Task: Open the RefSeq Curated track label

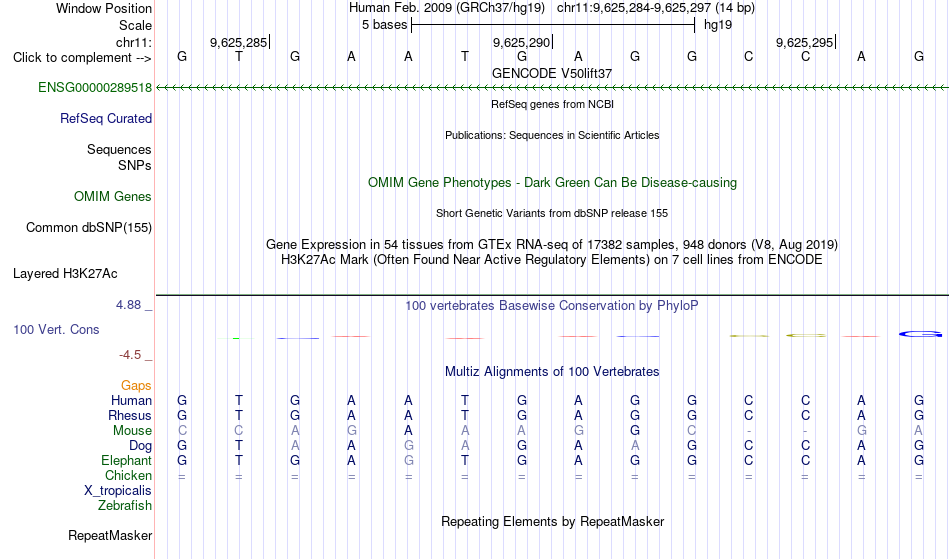Action: (x=106, y=119)
